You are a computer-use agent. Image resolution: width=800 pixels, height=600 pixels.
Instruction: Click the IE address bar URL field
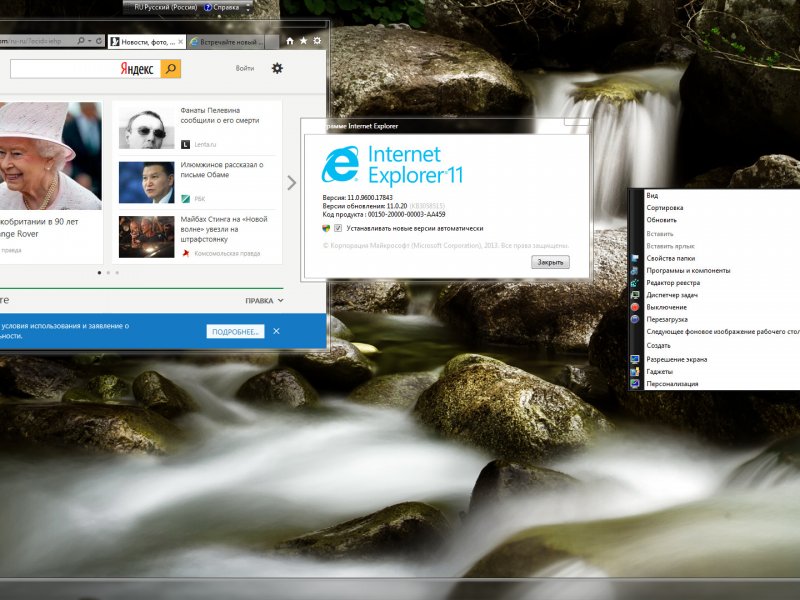[37, 41]
